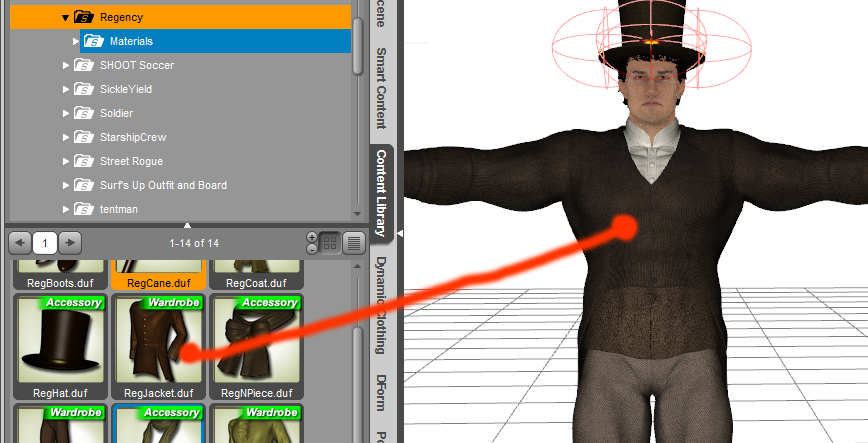Click the SickleYield folder icon
Viewport: 868px width, 443px height.
(x=84, y=89)
